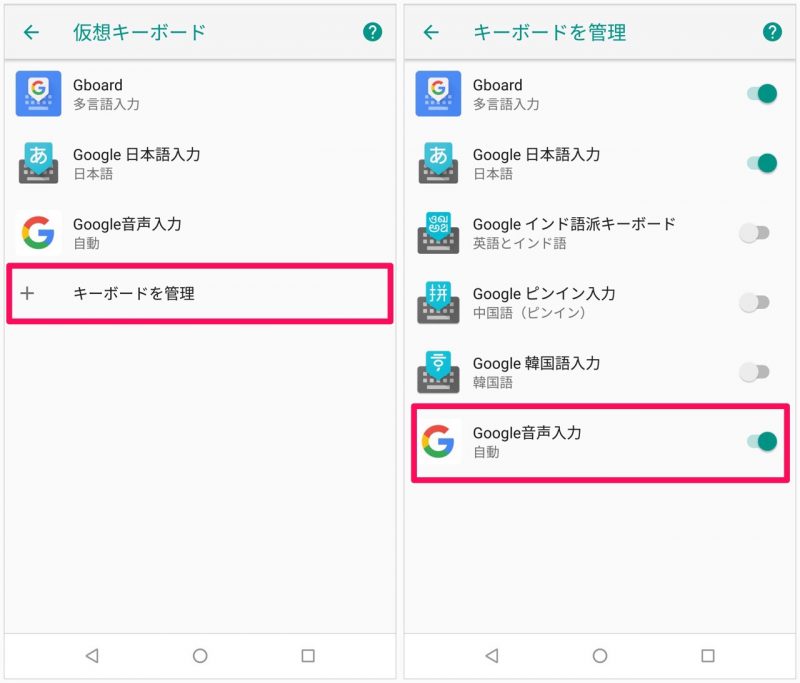Disable the Gboard keyboard toggle
800x683 pixels.
tap(762, 94)
